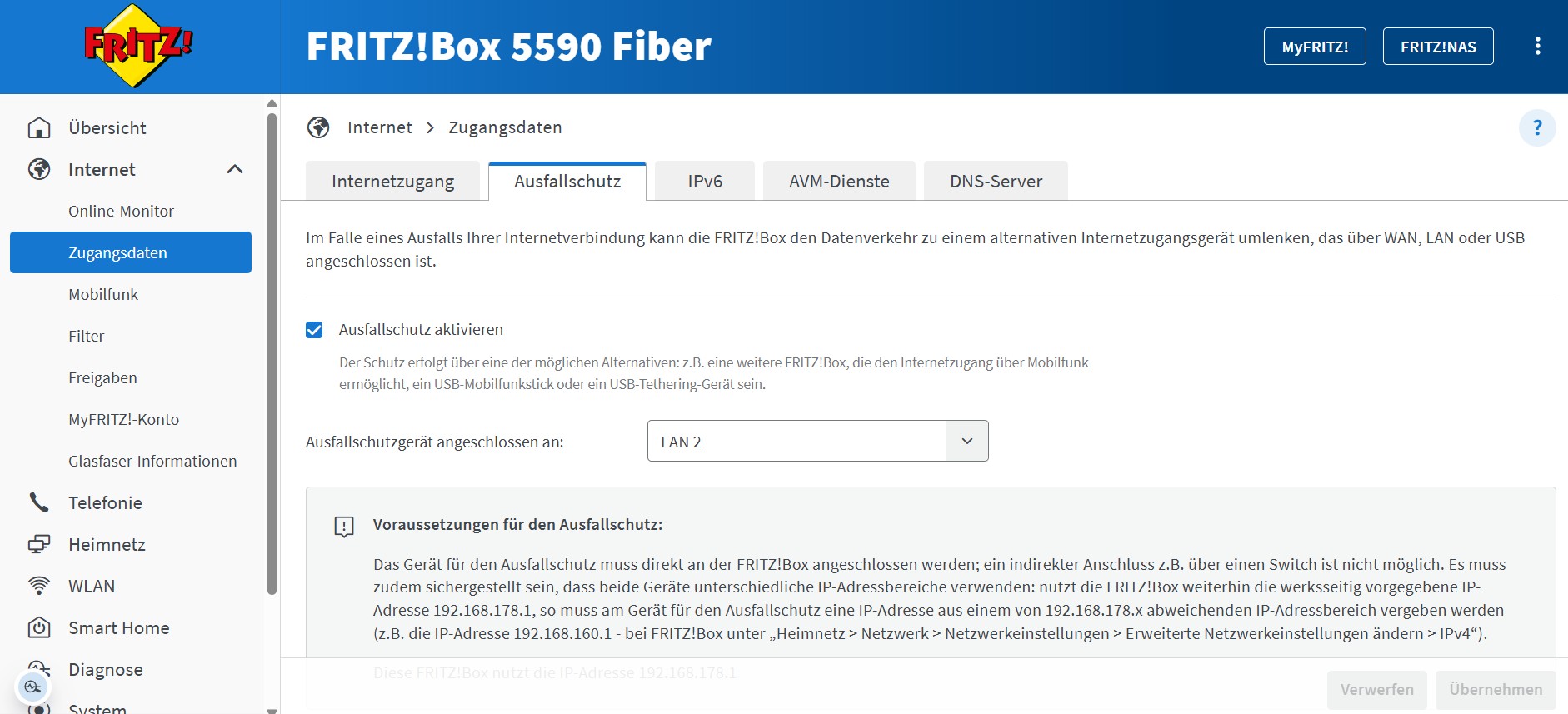Click the Telefonie phone icon
1568x714 pixels.
(x=39, y=502)
